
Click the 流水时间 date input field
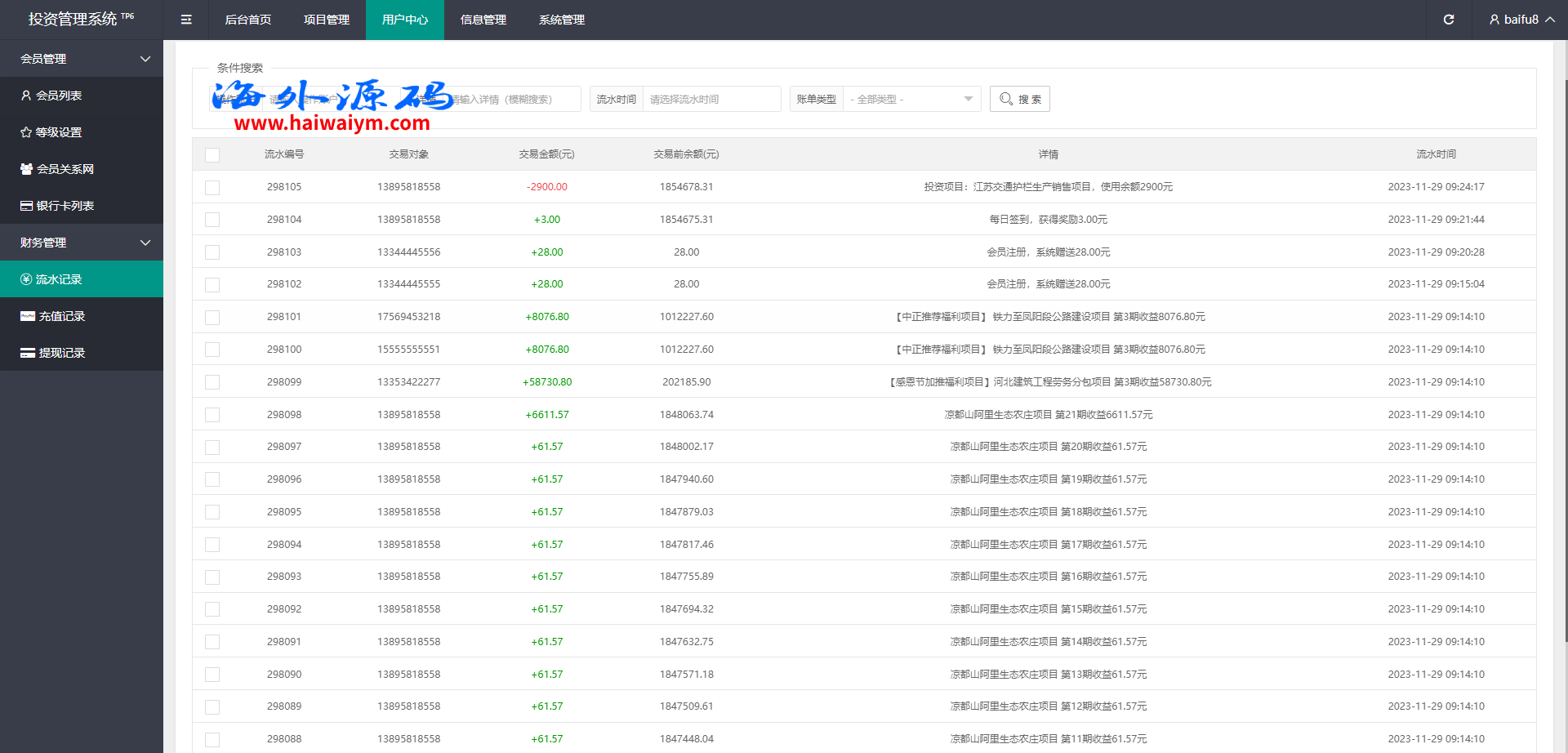[x=710, y=99]
